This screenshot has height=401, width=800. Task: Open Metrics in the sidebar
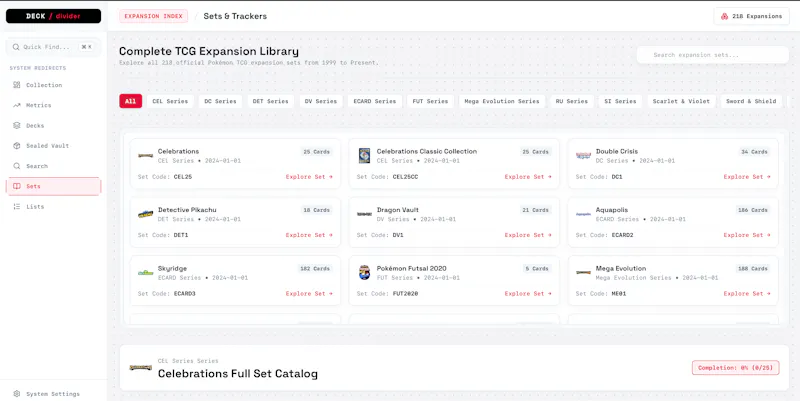pyautogui.click(x=54, y=105)
